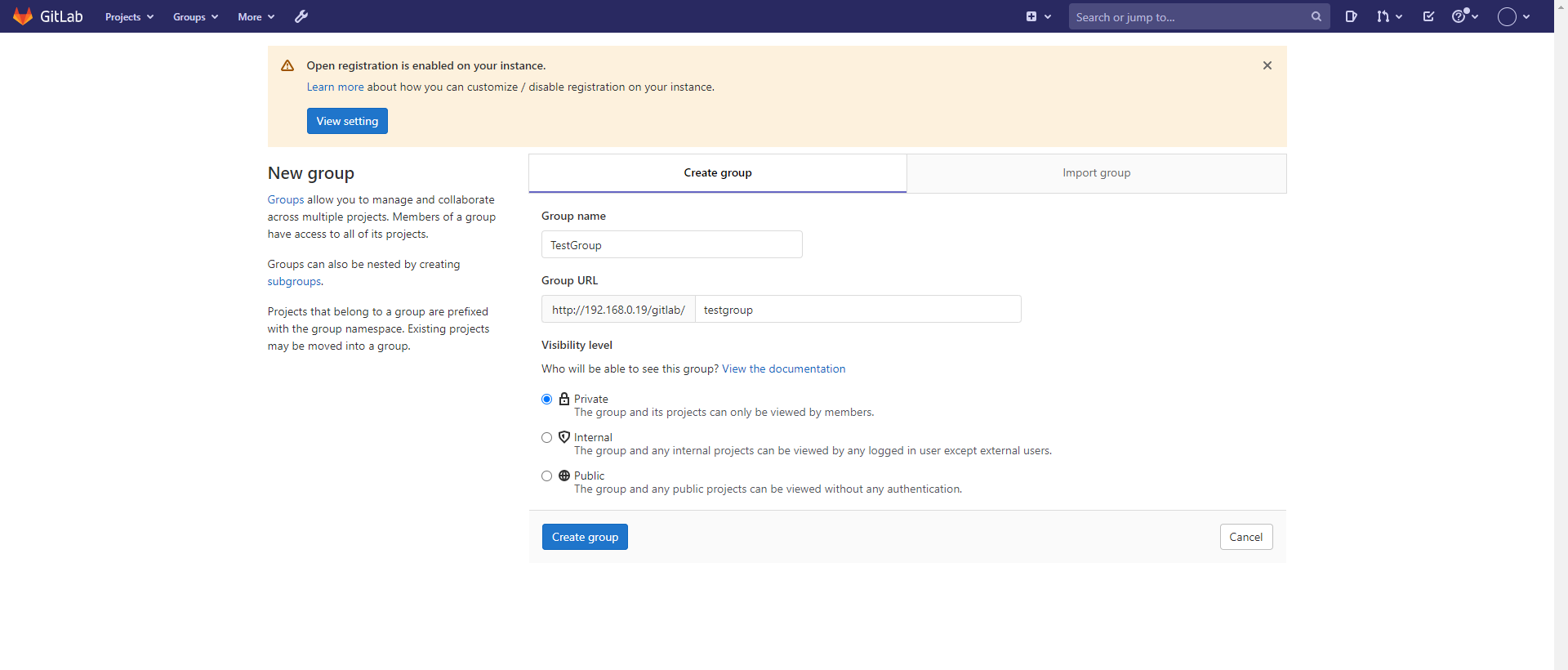The image size is (1568, 670).
Task: Click the user avatar circle
Action: [x=1507, y=16]
